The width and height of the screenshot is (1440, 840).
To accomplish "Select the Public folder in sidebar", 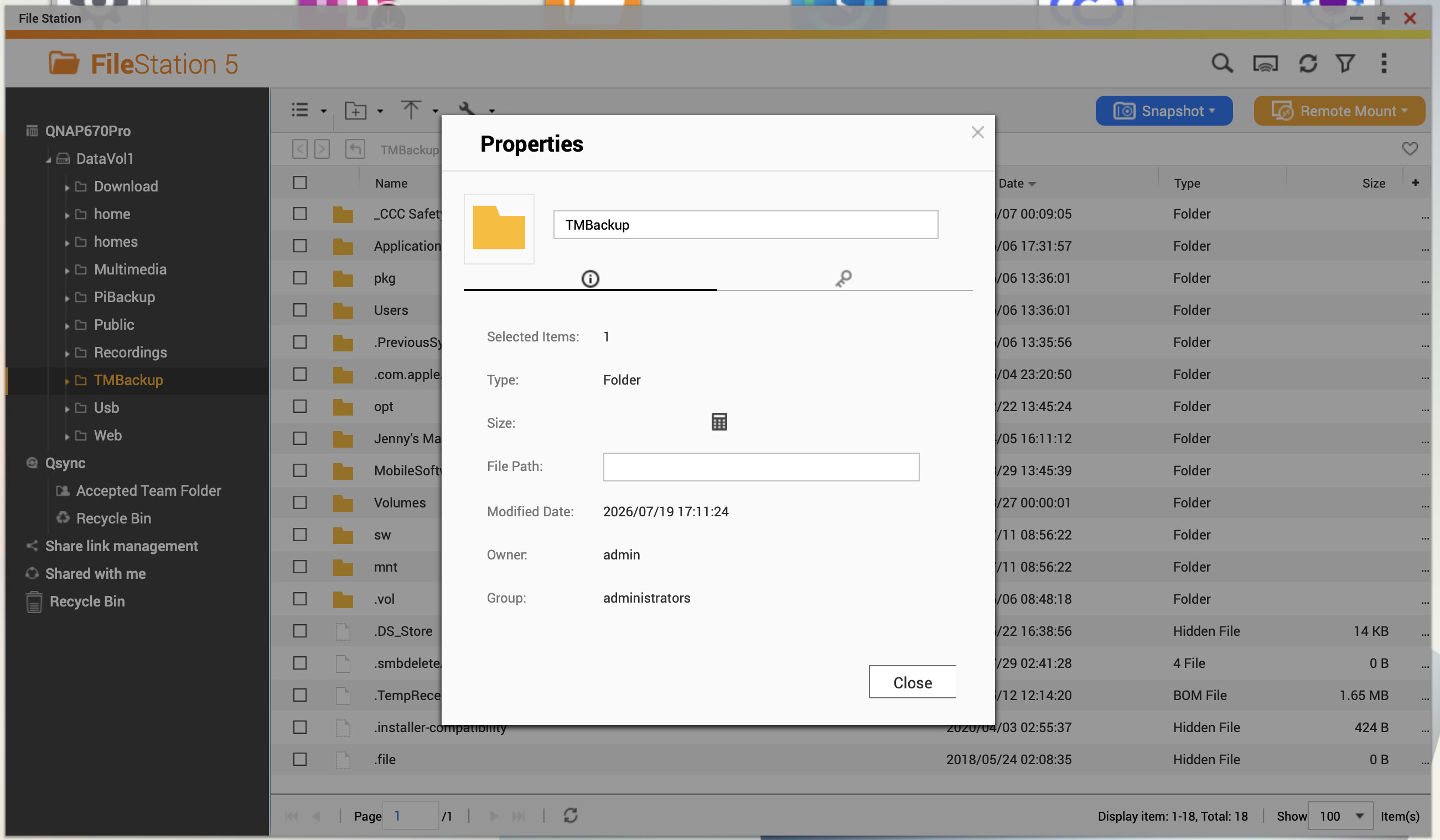I will 113,325.
